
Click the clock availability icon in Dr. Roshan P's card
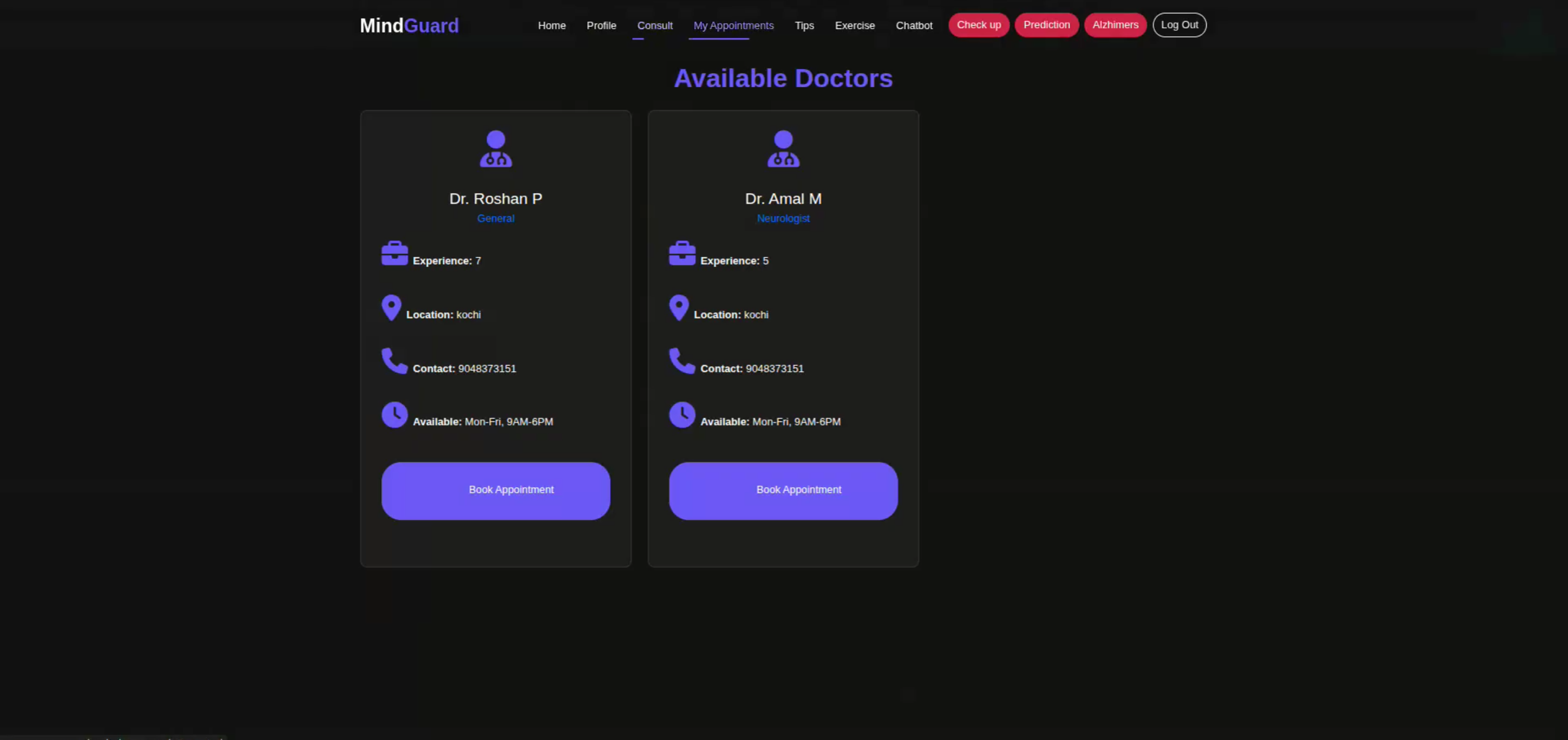394,415
